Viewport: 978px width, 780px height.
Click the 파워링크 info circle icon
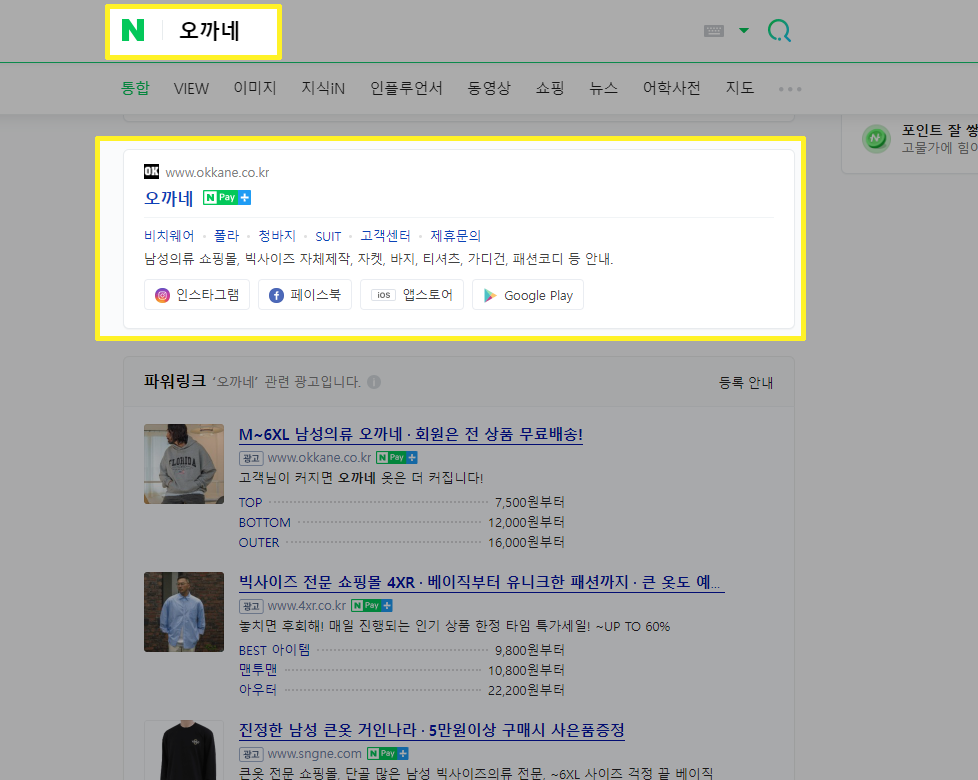point(374,382)
